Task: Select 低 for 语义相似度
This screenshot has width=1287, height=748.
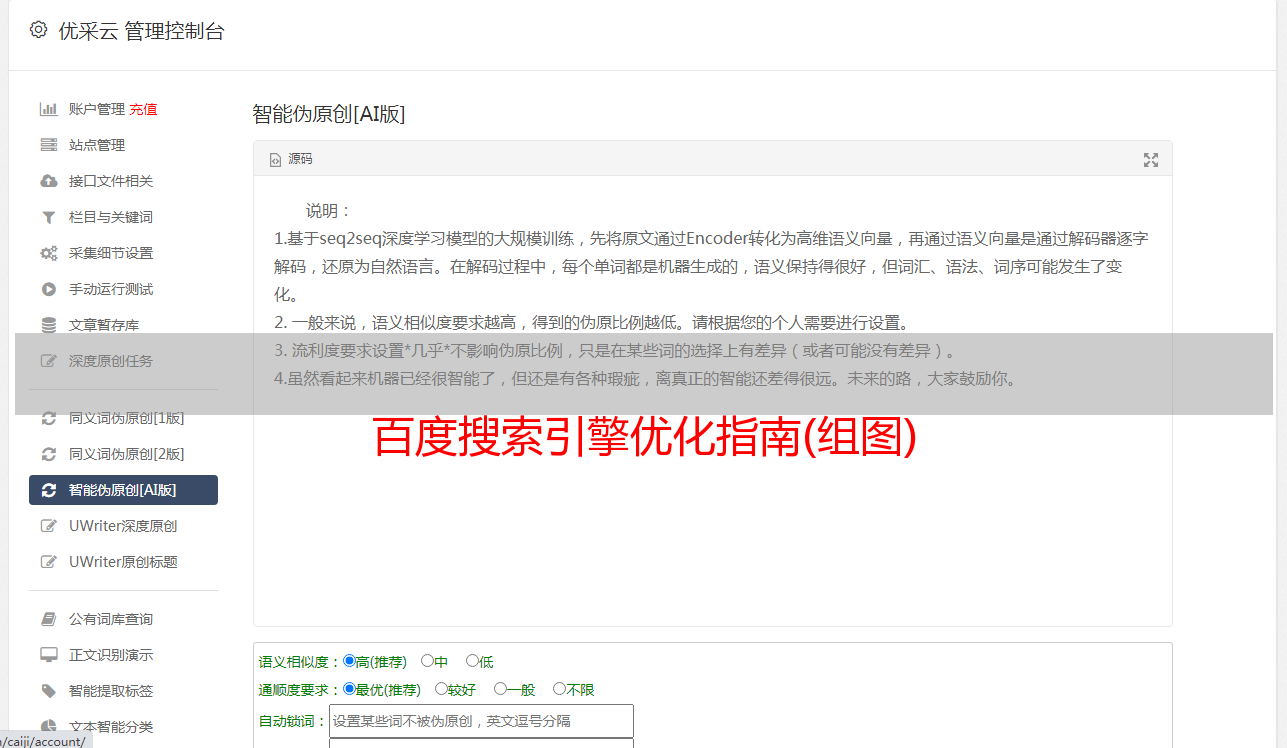Action: coord(472,661)
